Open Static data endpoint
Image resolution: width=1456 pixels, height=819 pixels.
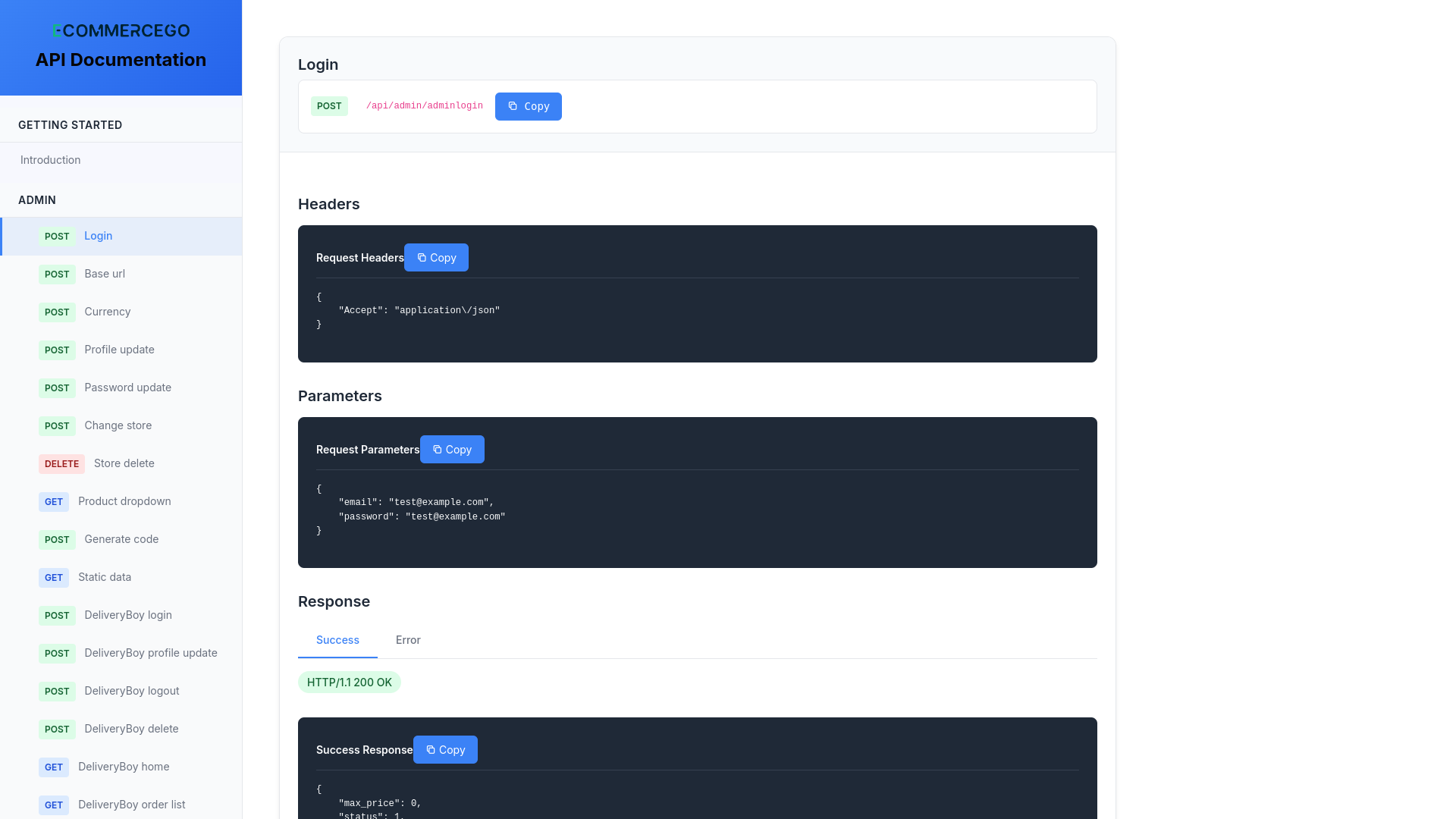click(x=121, y=577)
